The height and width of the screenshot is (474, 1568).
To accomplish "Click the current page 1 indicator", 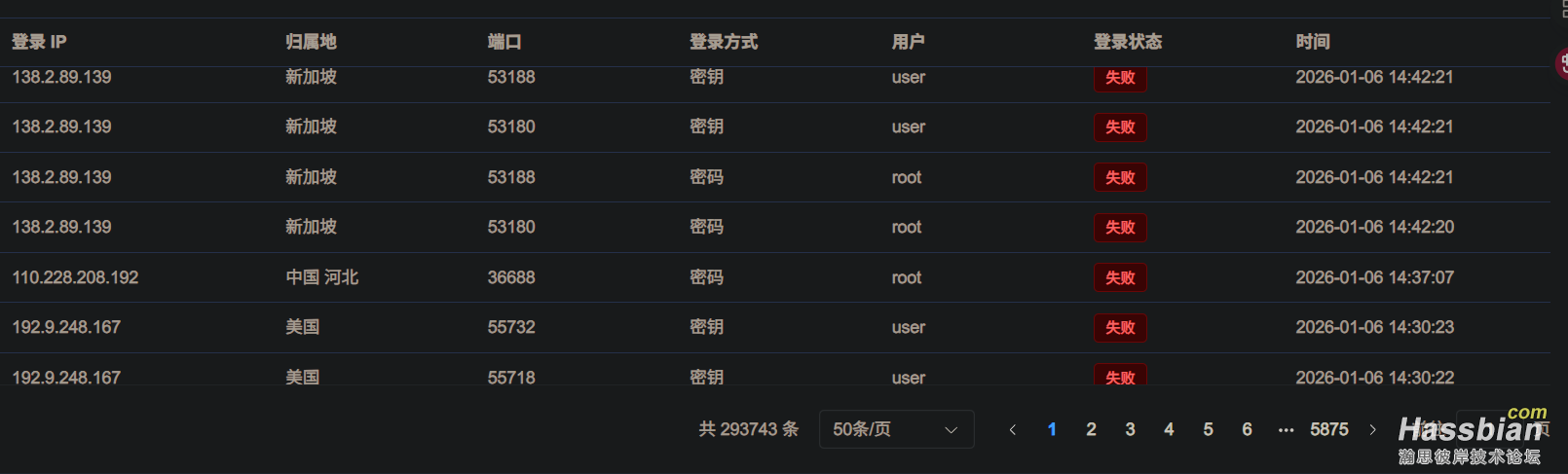I will (1052, 429).
